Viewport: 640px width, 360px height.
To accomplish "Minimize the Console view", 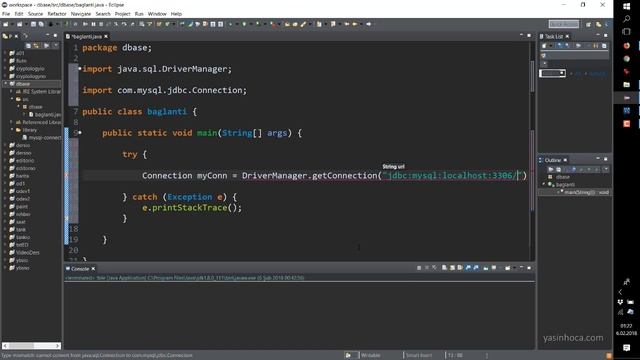I will point(521,268).
